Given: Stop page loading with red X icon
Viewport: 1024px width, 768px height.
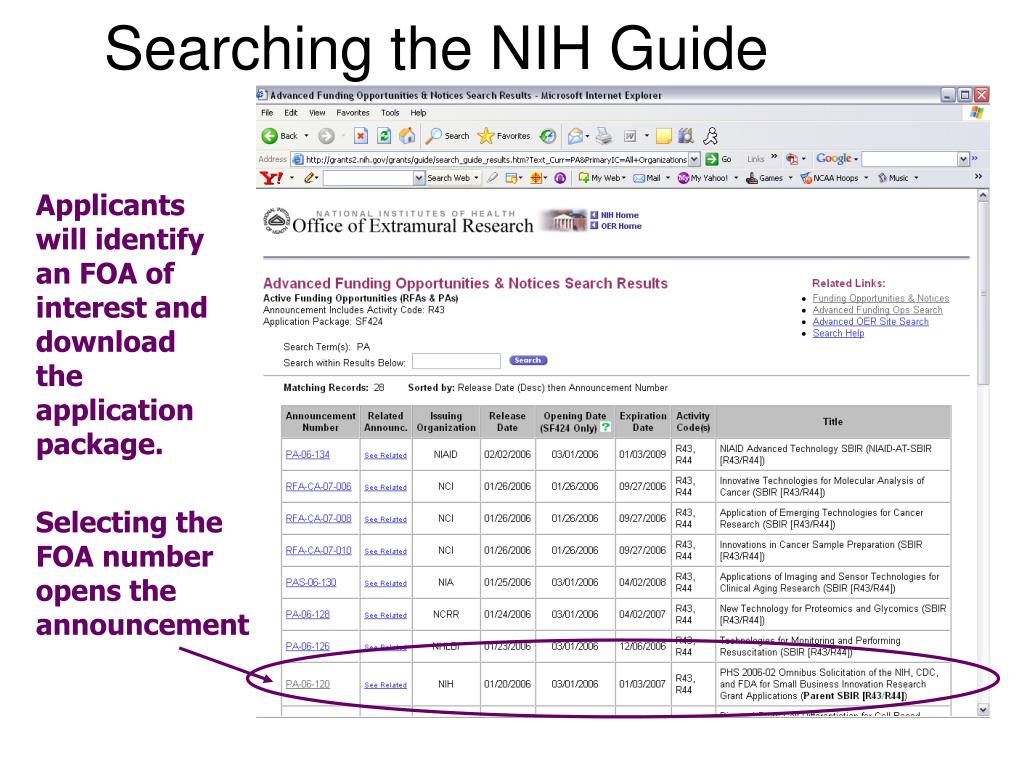Looking at the screenshot, I should (x=360, y=136).
